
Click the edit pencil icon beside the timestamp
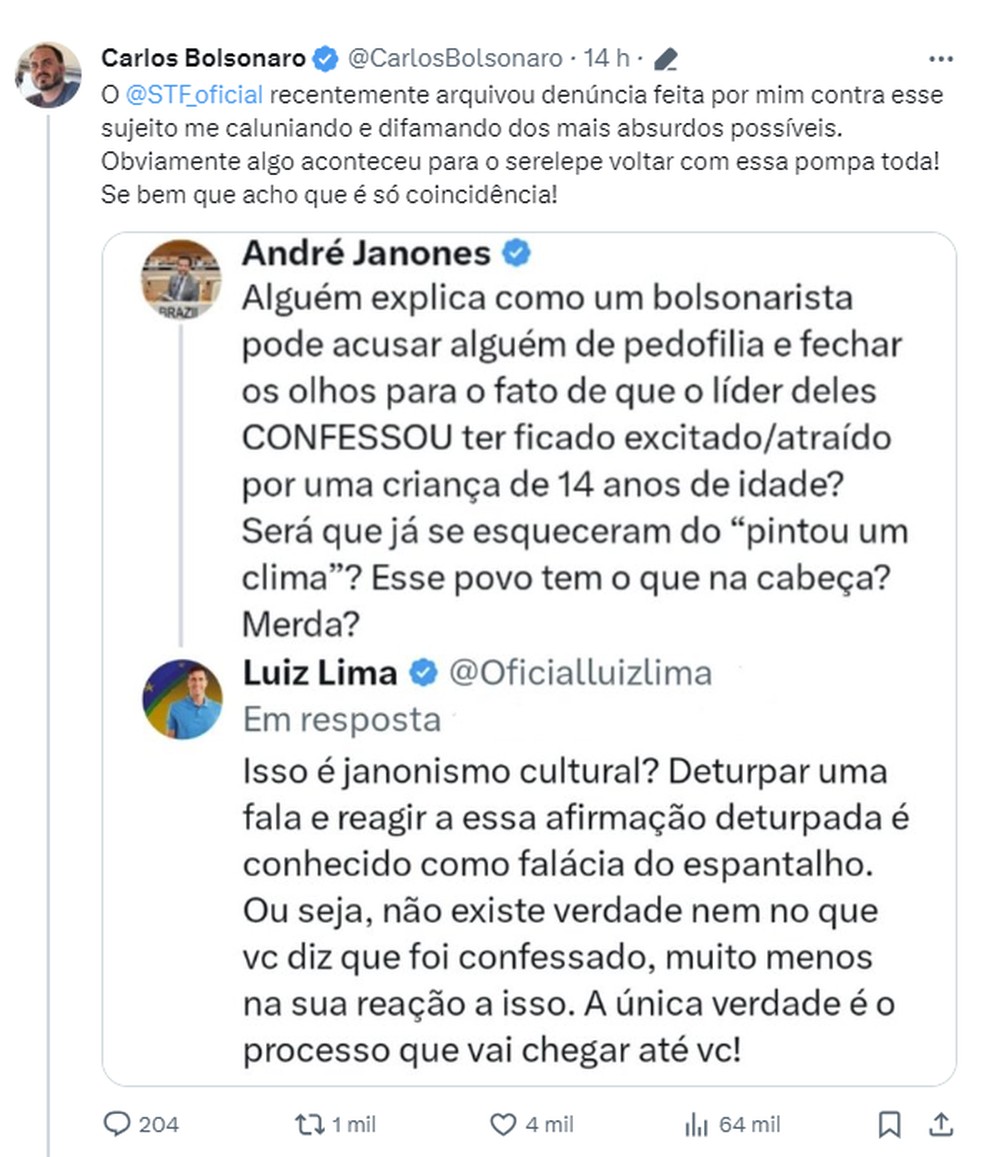click(668, 57)
